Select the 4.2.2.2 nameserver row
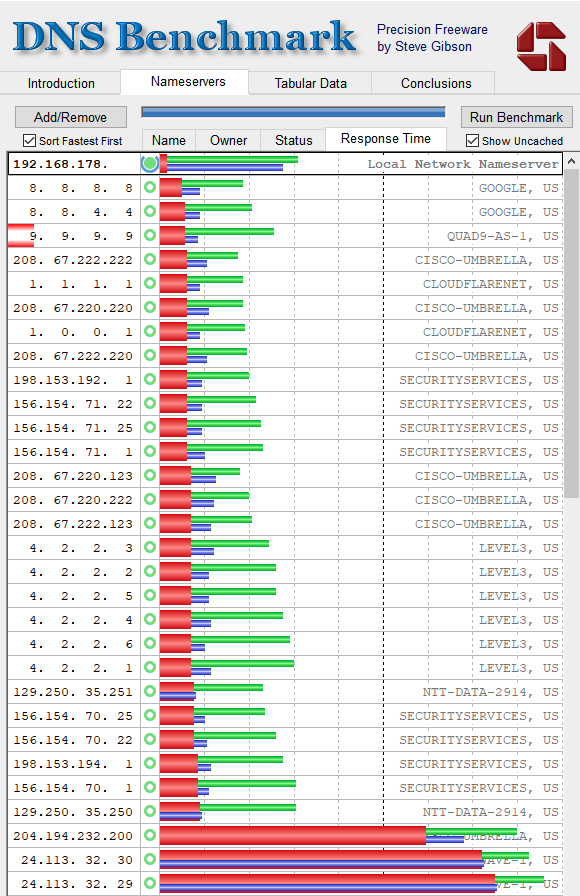580x896 pixels. (x=285, y=571)
